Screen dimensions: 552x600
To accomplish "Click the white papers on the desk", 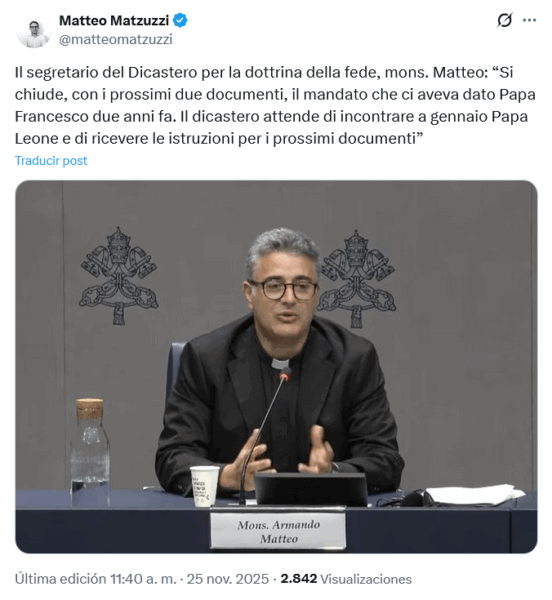I will pos(475,494).
